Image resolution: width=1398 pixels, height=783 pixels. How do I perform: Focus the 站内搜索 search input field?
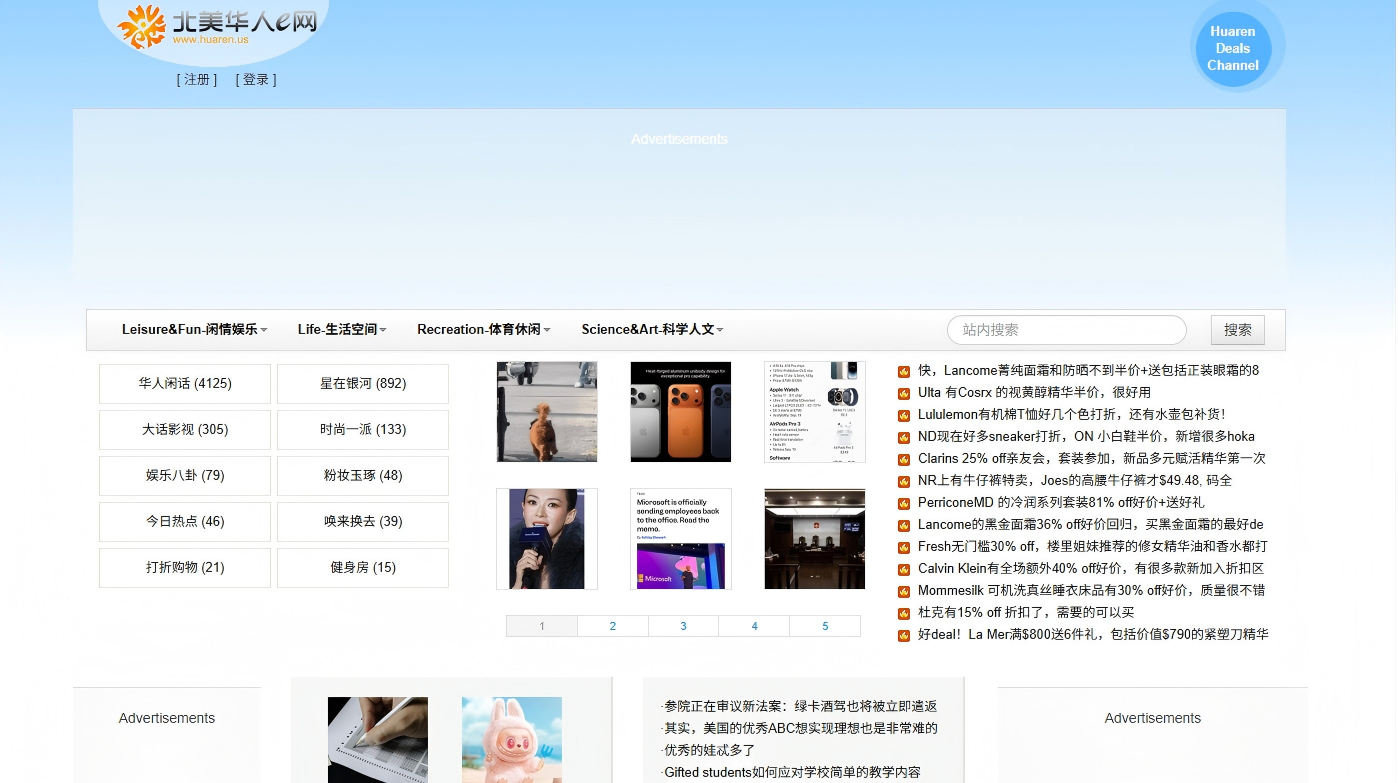pyautogui.click(x=1066, y=330)
